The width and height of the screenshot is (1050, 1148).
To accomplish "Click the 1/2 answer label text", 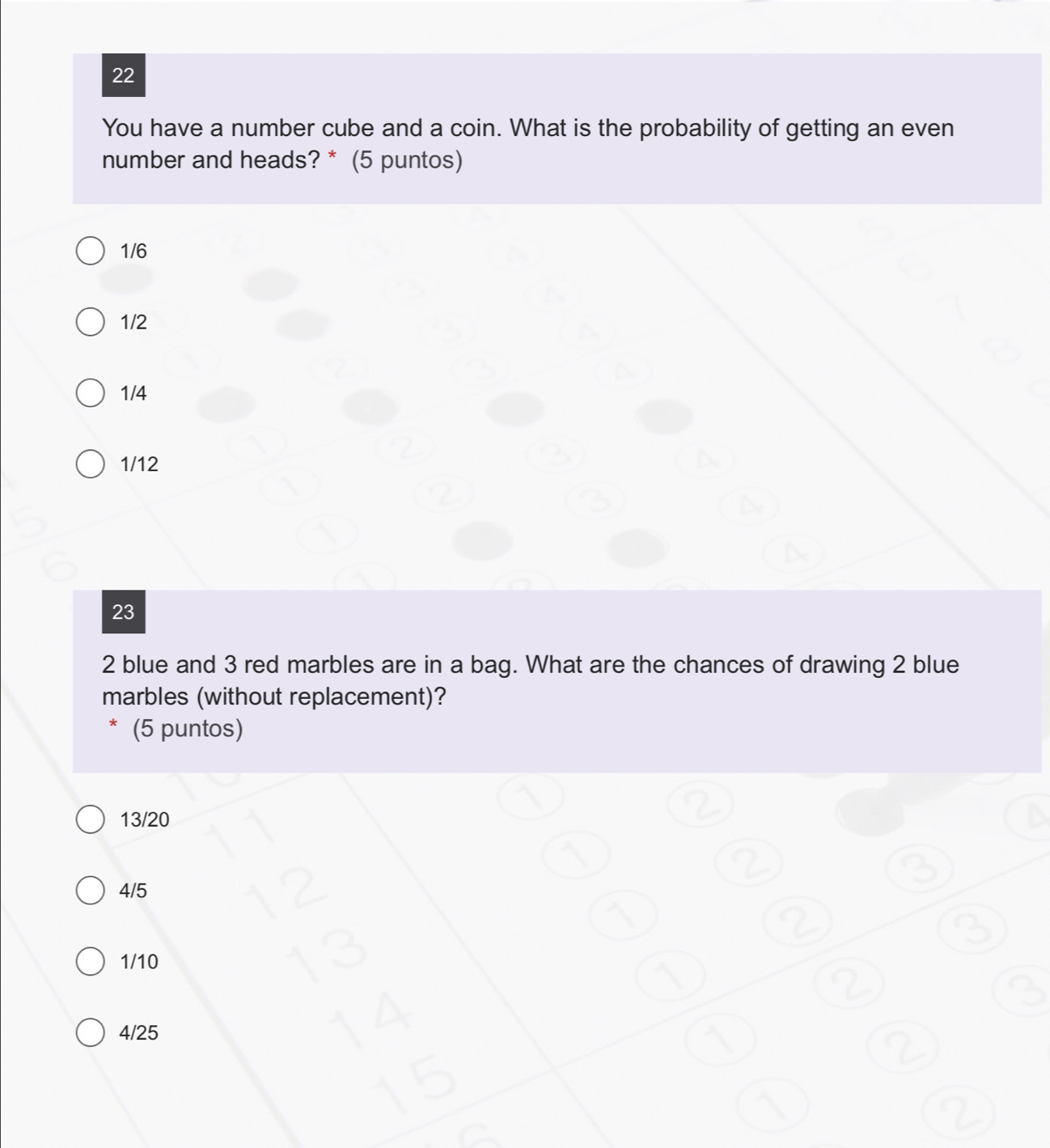I will click(x=133, y=323).
